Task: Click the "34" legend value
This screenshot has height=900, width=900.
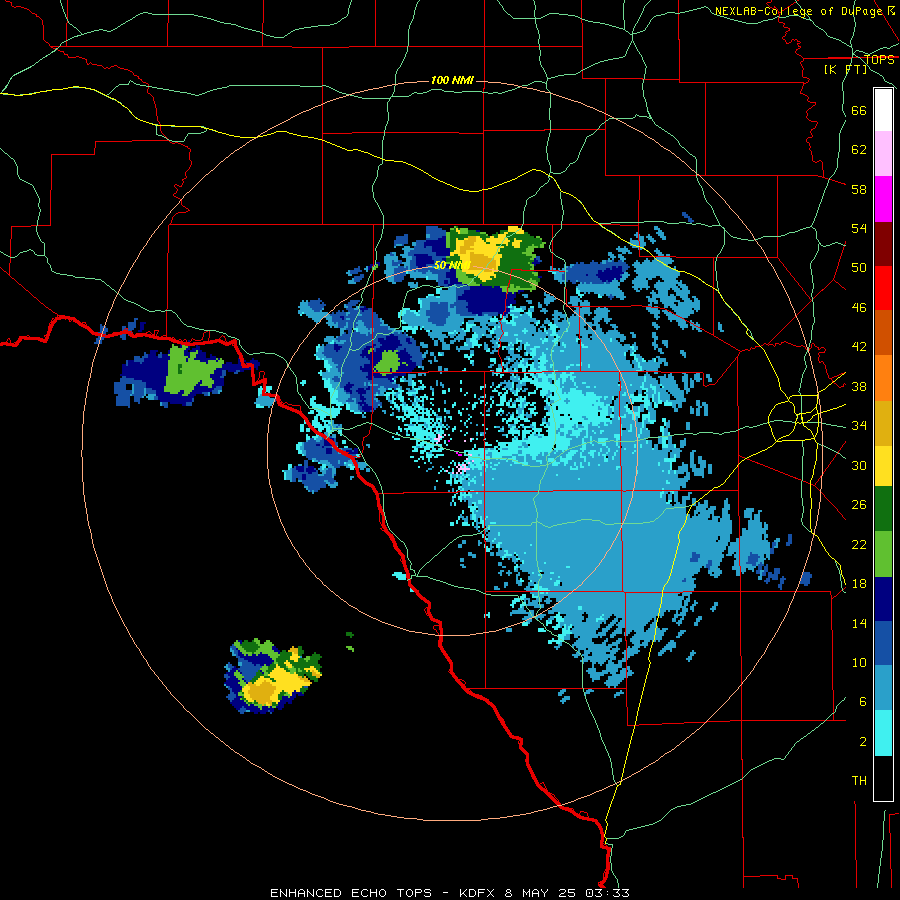Action: tap(859, 426)
